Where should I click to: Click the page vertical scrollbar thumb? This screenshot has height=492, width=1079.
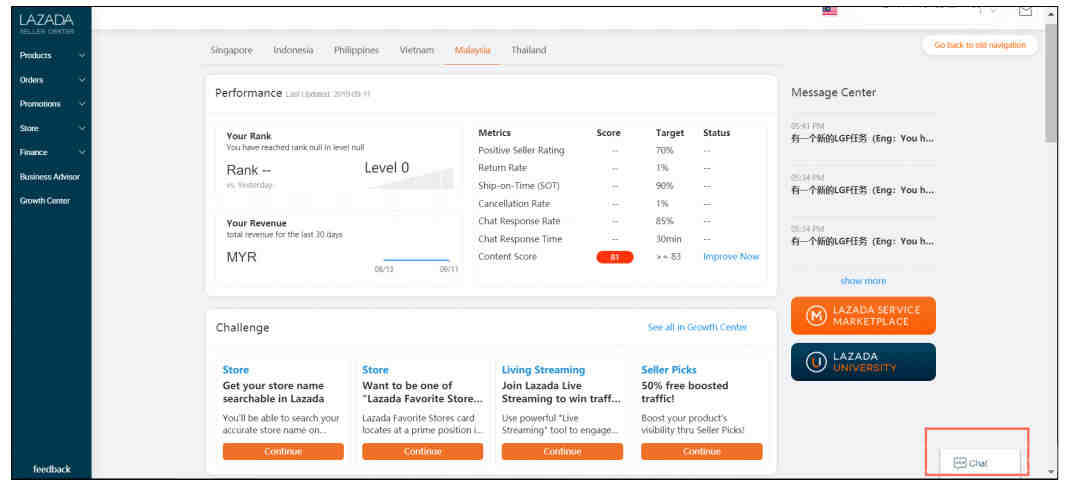[x=1051, y=84]
